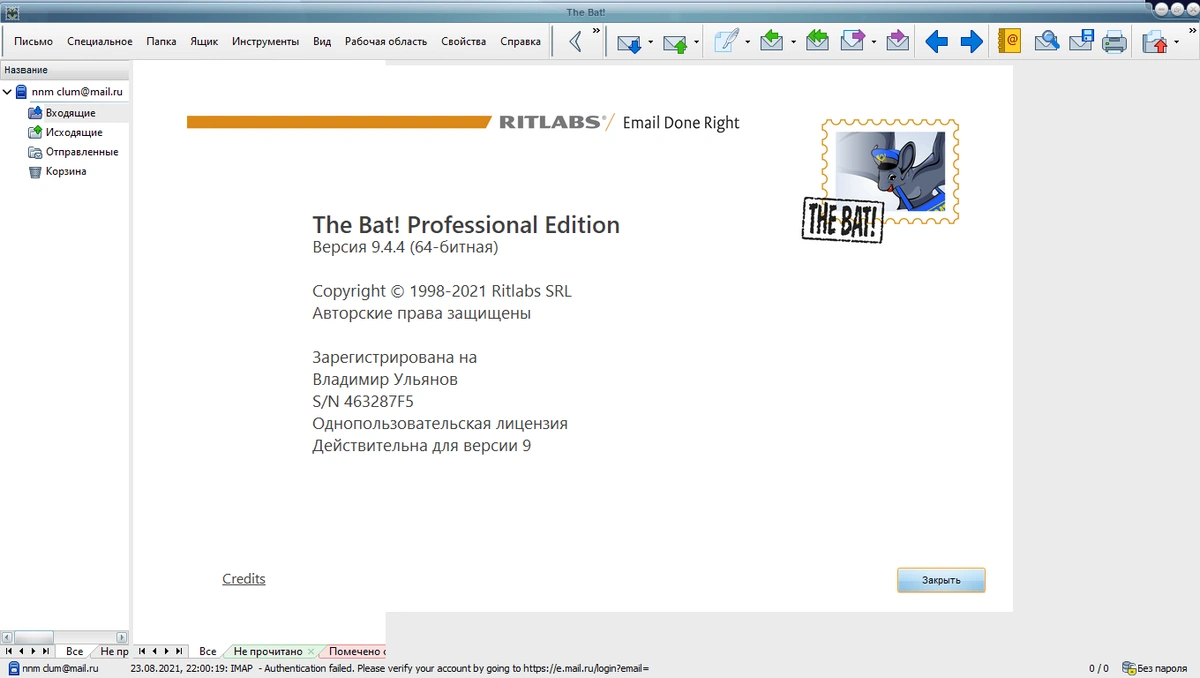Open the dropdown next to Send Queued Mail
1200x678 pixels.
[697, 42]
